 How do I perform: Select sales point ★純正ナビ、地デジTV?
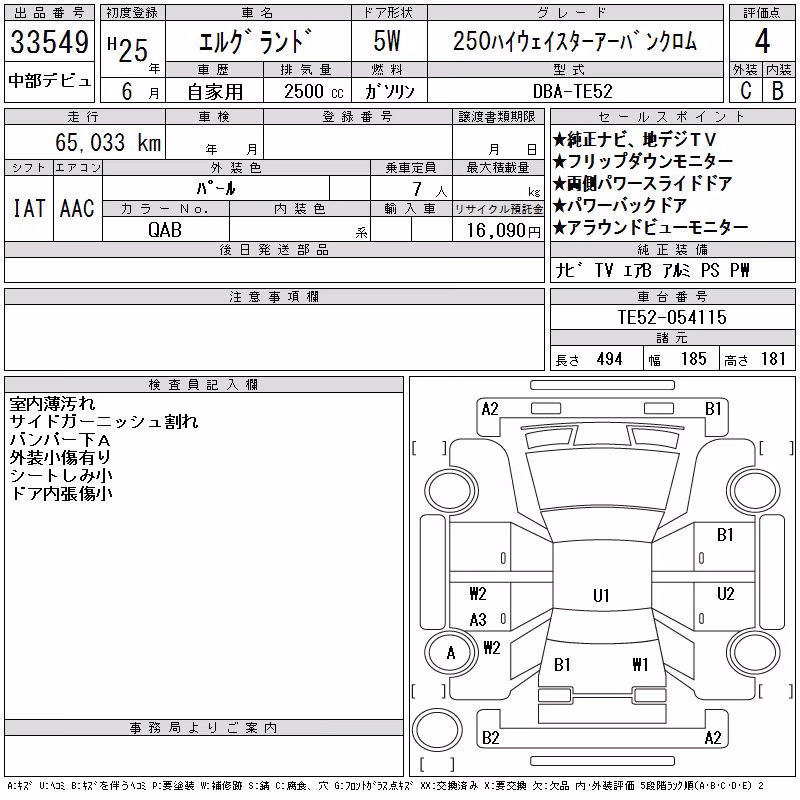[x=635, y=139]
